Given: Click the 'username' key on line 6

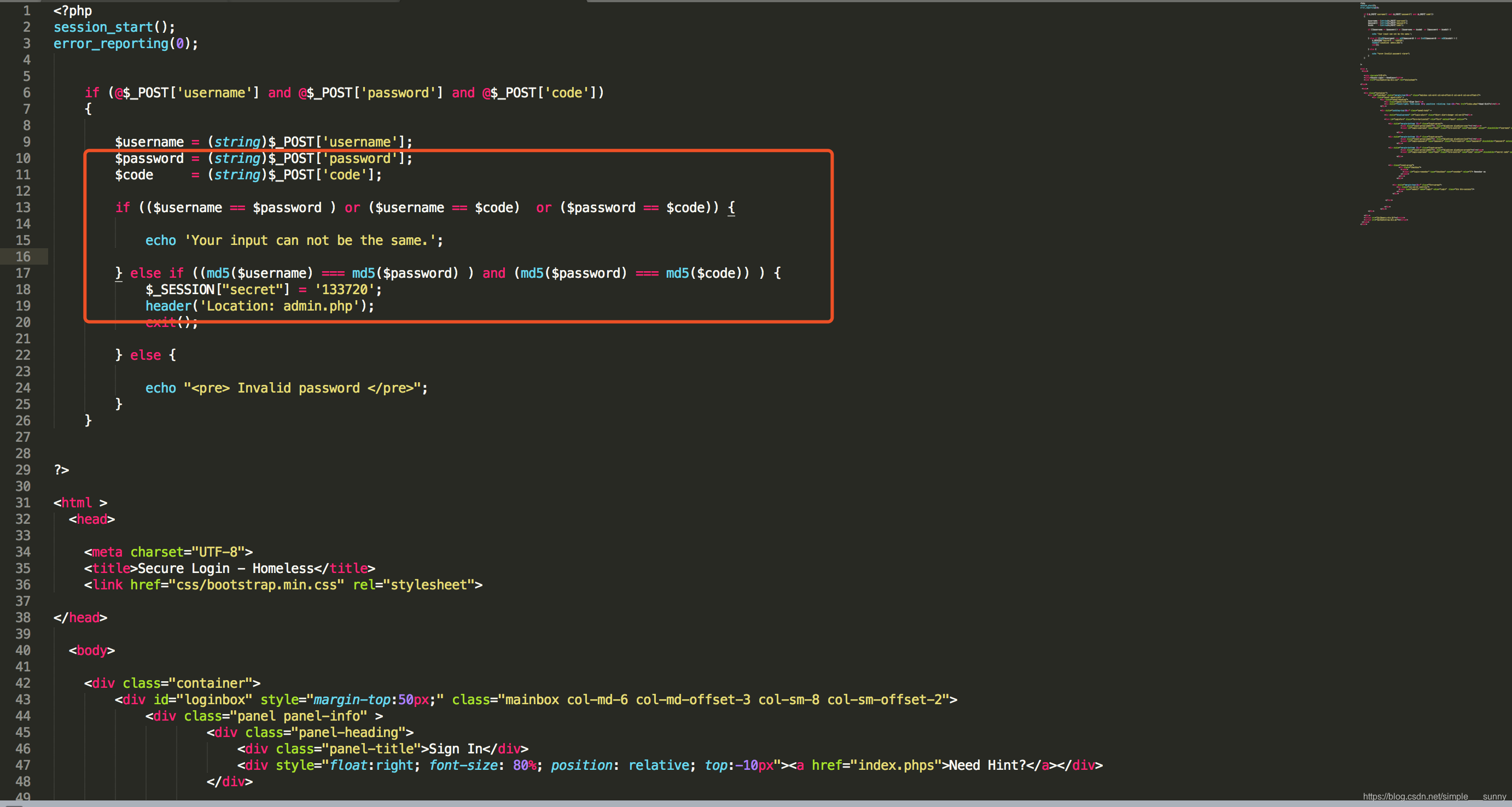Looking at the screenshot, I should (x=214, y=92).
